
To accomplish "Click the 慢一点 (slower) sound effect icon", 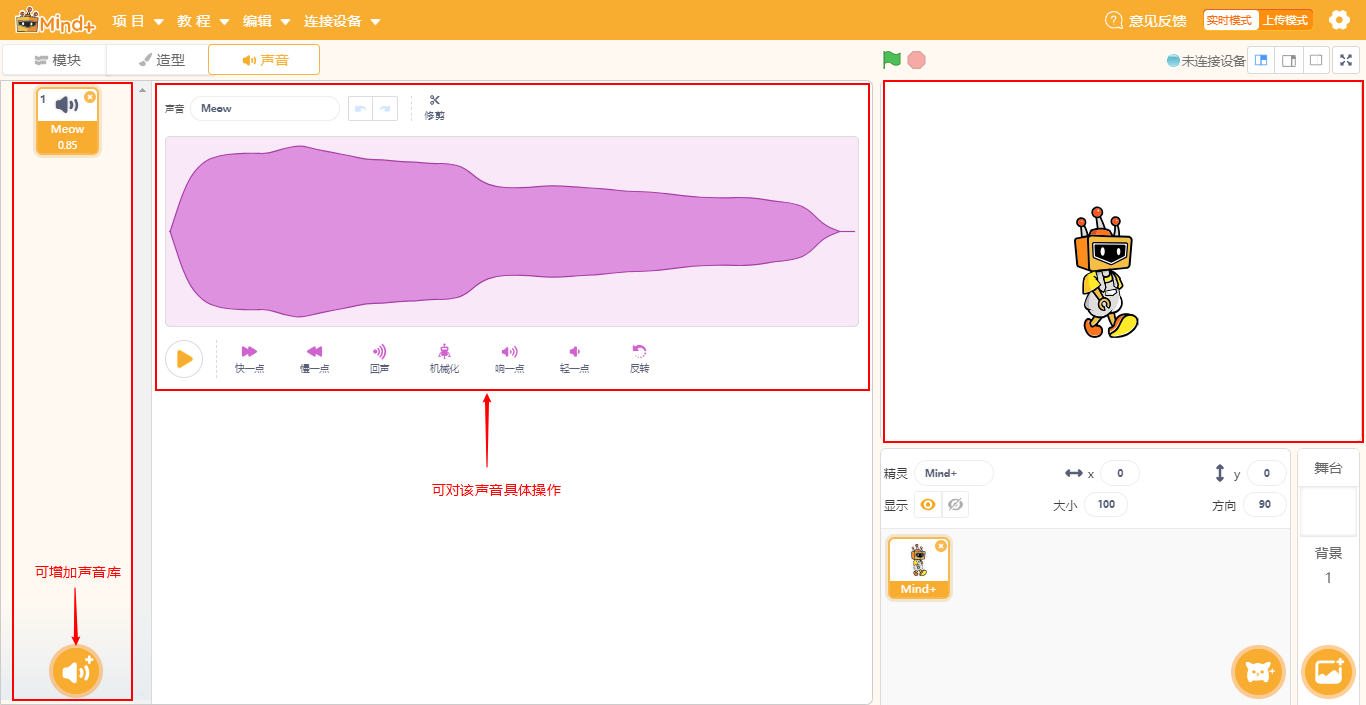I will click(x=314, y=352).
